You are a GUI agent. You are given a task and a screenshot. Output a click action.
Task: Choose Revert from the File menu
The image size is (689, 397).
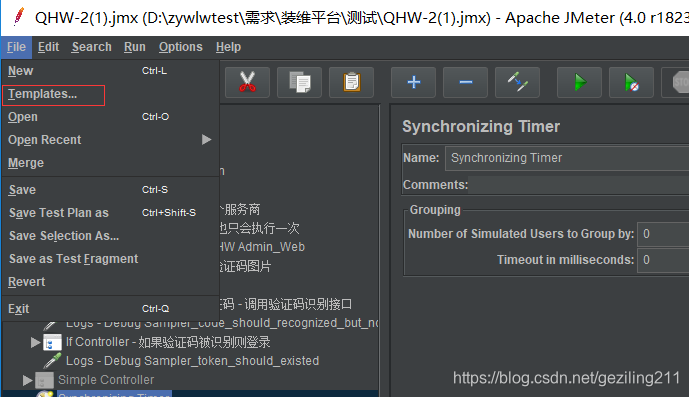(x=111, y=282)
